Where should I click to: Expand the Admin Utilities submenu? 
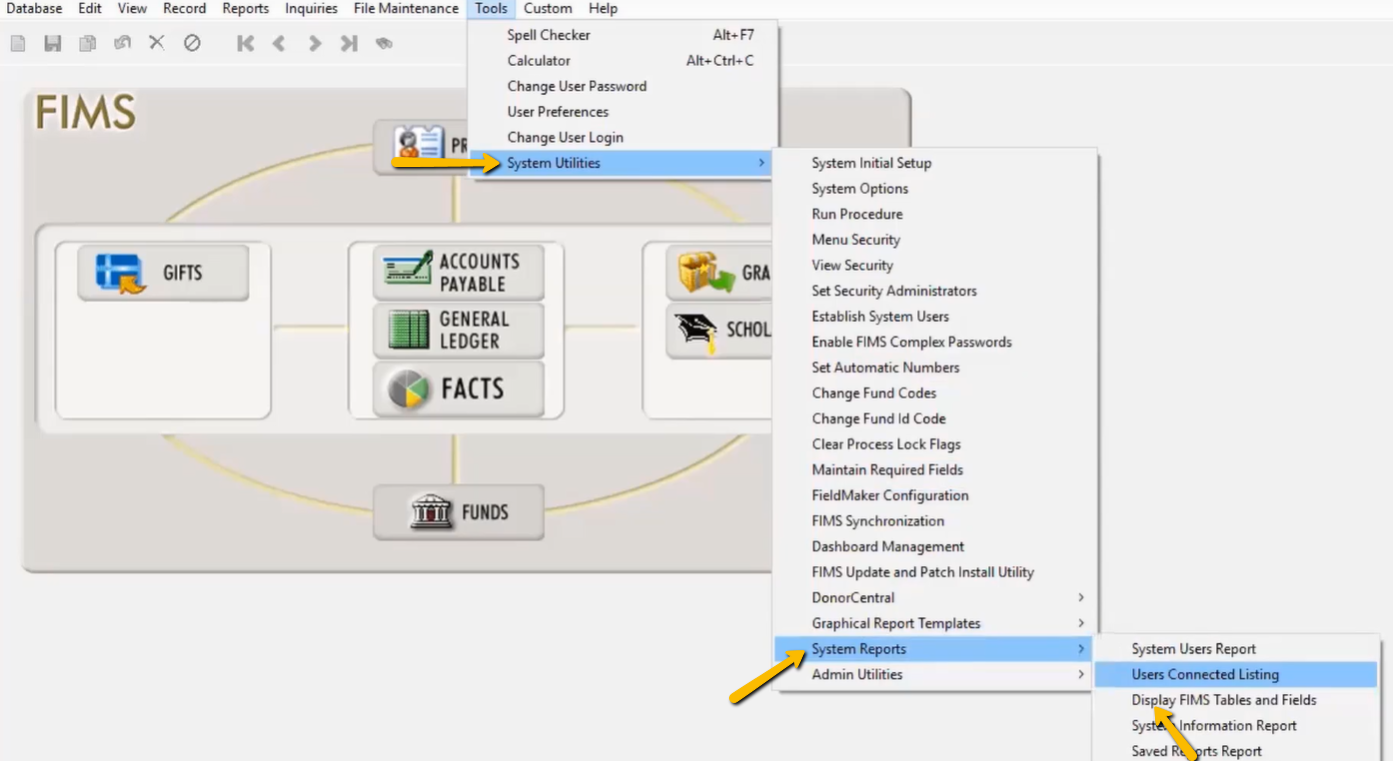pos(935,674)
